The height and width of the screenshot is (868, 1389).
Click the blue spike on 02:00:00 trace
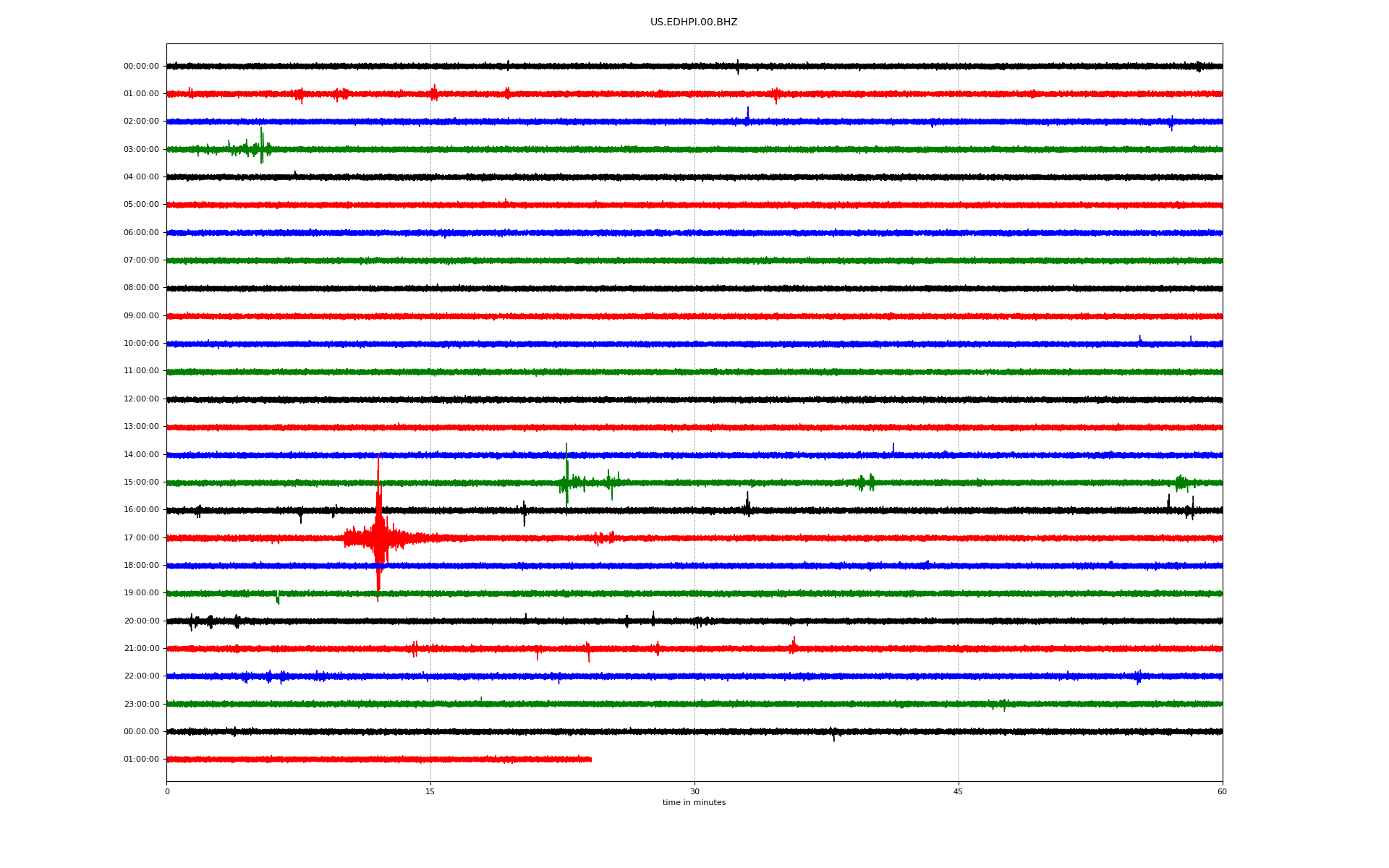click(747, 114)
